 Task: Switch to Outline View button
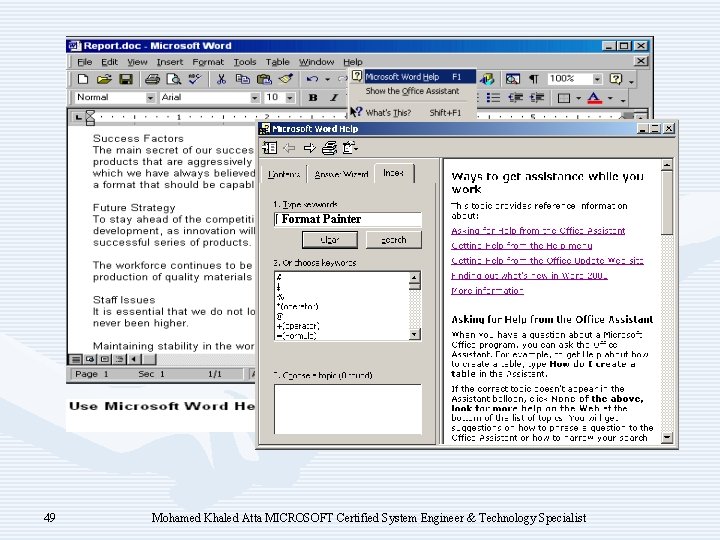click(x=119, y=359)
